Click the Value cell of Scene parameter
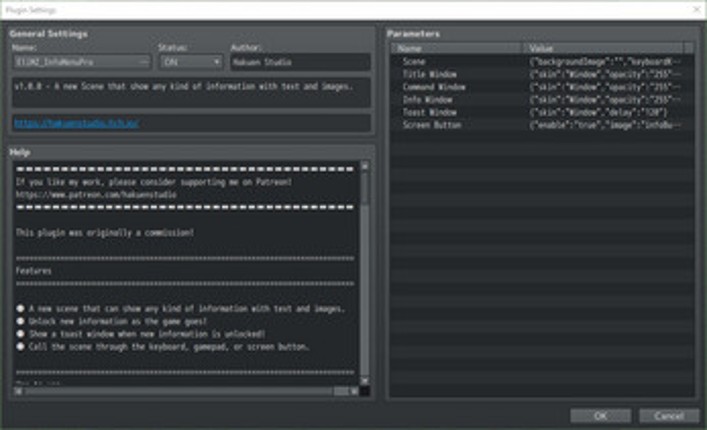 (x=605, y=62)
